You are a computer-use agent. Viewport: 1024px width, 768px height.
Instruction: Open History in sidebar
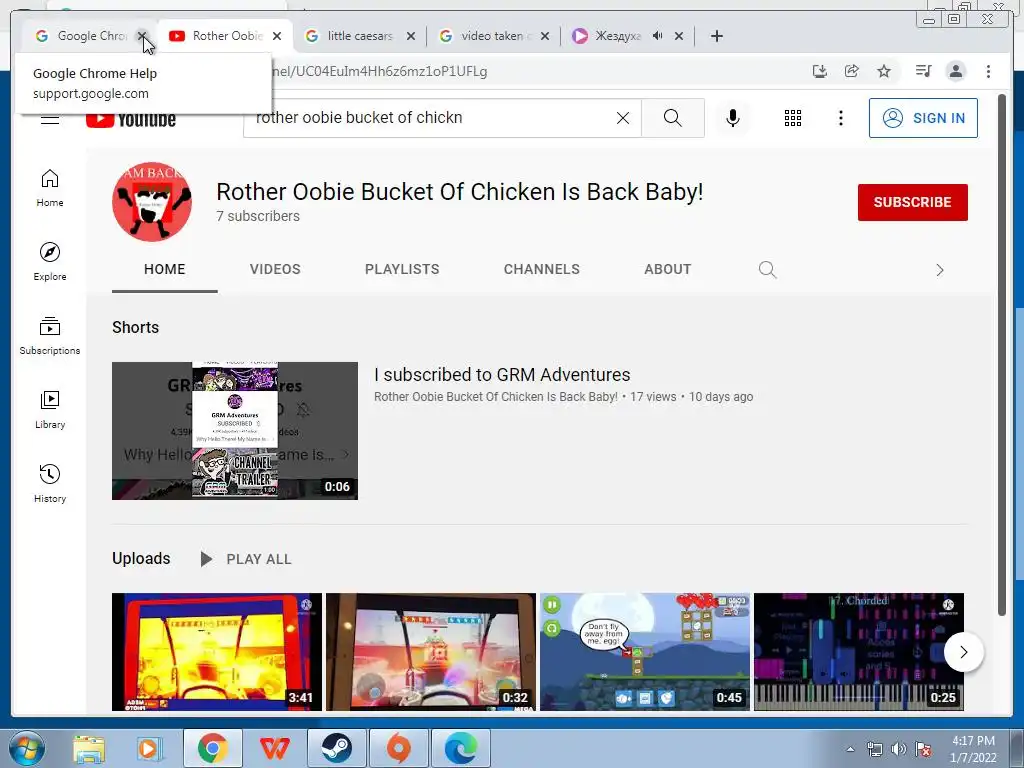point(50,483)
